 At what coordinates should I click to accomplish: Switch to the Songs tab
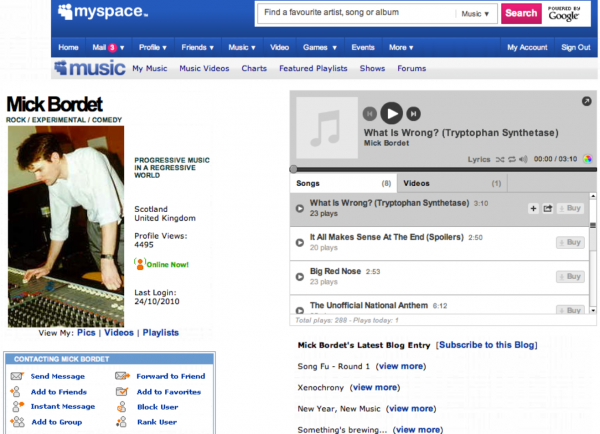tap(343, 183)
